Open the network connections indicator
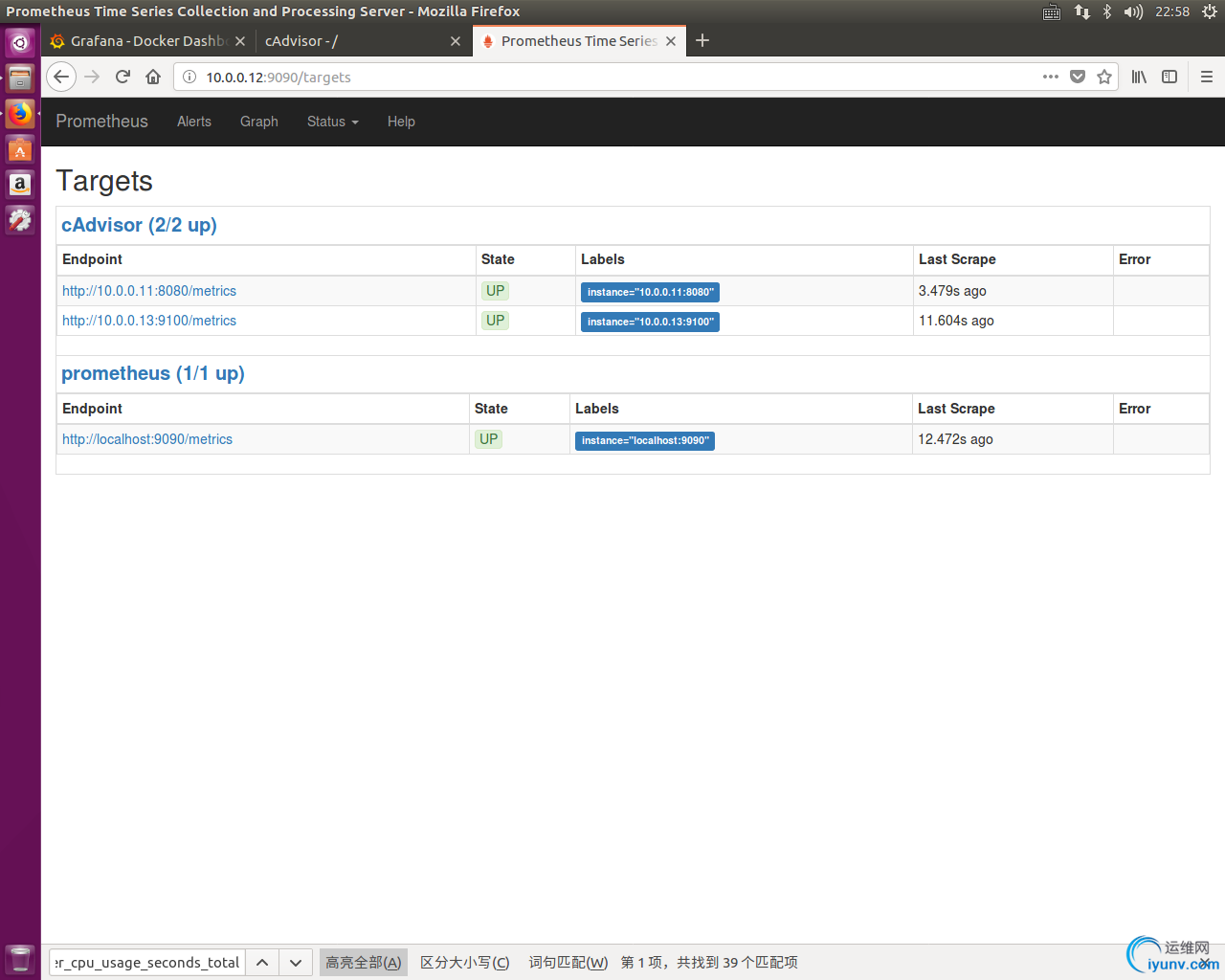 (x=1082, y=11)
